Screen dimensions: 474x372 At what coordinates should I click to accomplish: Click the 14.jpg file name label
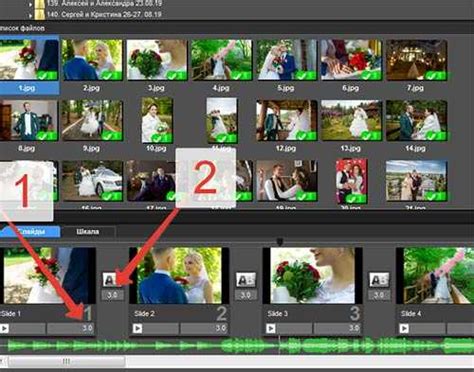click(415, 148)
